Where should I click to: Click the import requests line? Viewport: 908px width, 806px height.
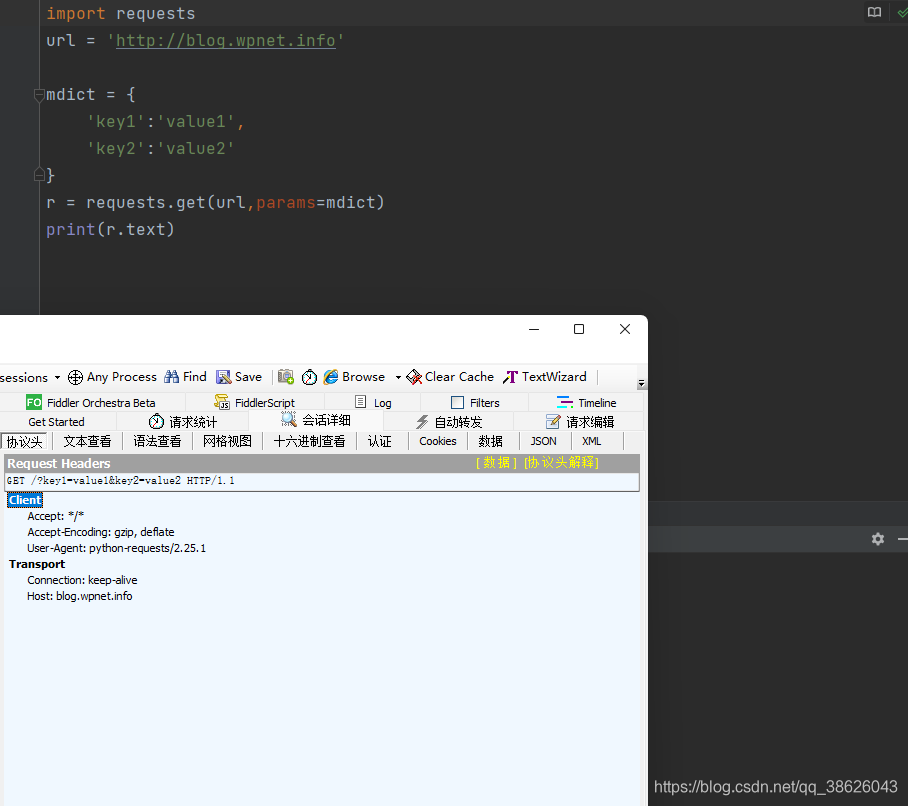coord(120,13)
